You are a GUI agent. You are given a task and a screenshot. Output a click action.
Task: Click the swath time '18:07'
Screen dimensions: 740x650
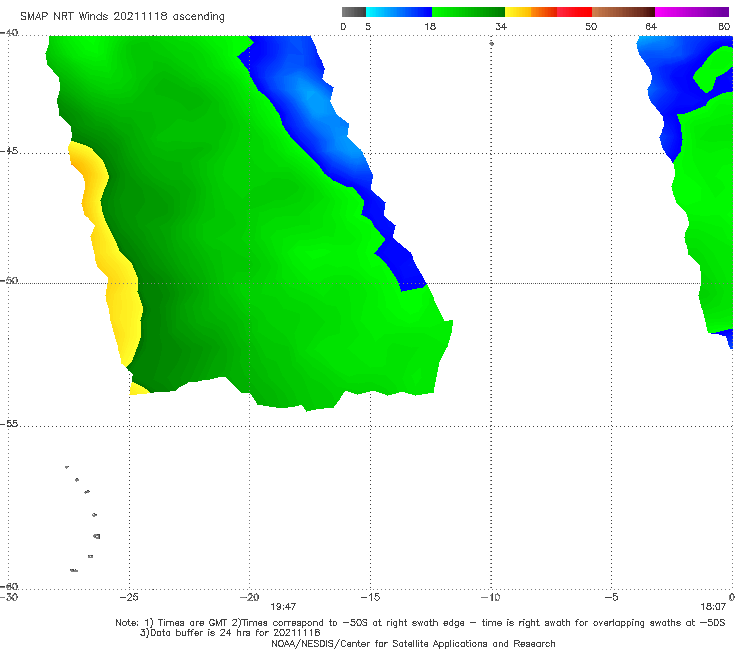[713, 607]
